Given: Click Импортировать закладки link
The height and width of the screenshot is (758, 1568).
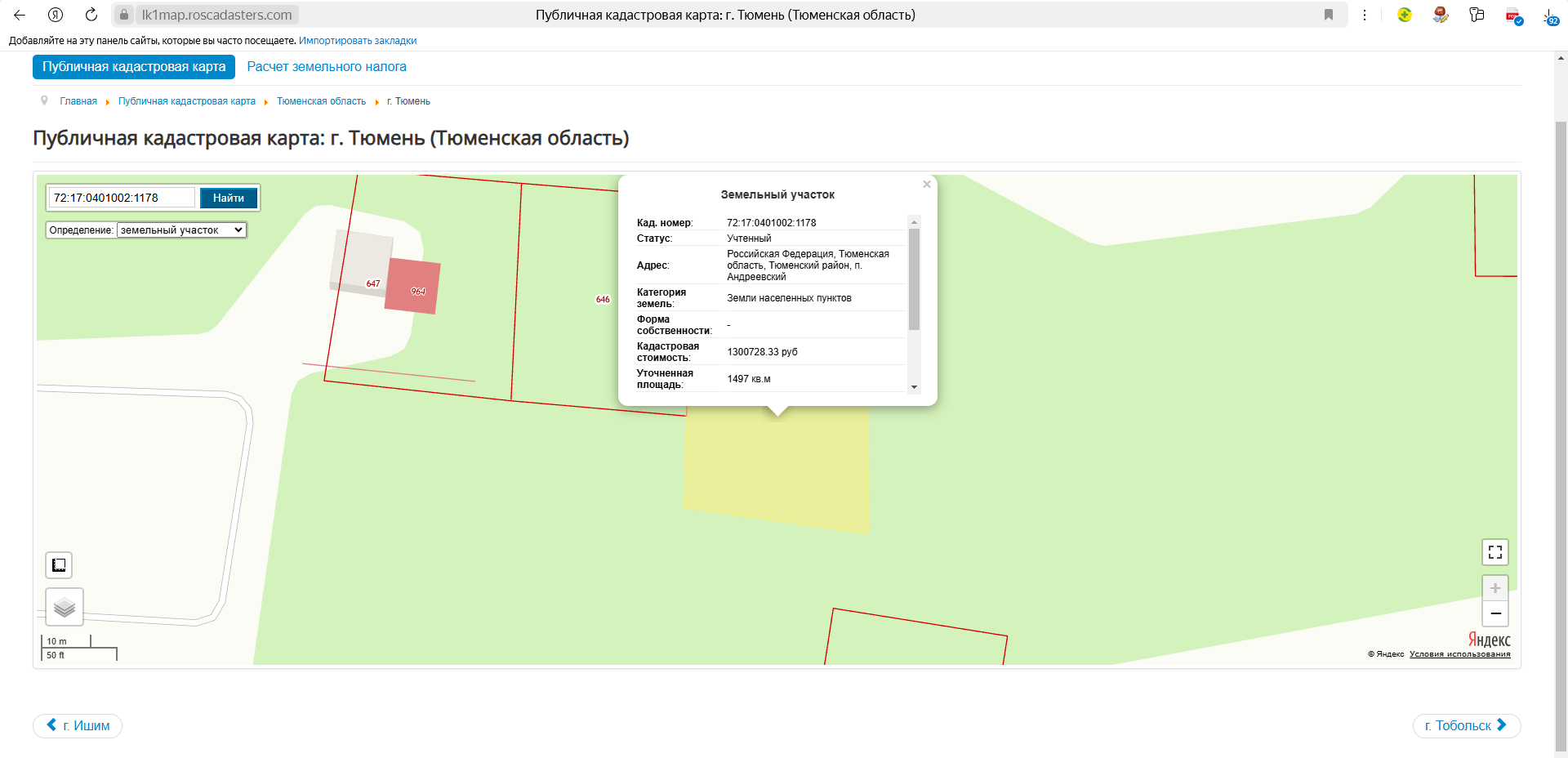Looking at the screenshot, I should [358, 41].
